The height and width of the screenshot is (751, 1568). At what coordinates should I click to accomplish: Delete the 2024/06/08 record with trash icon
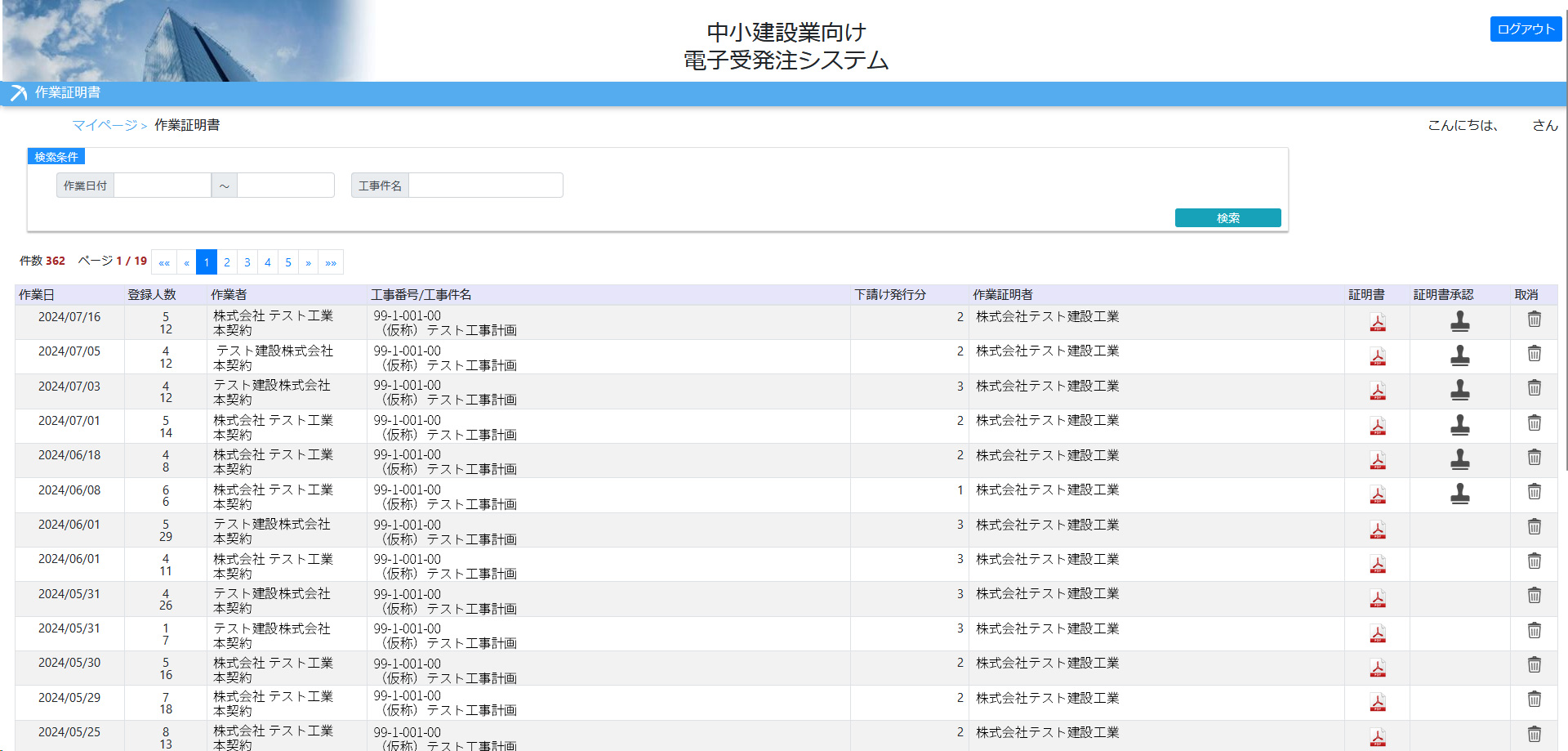1535,492
